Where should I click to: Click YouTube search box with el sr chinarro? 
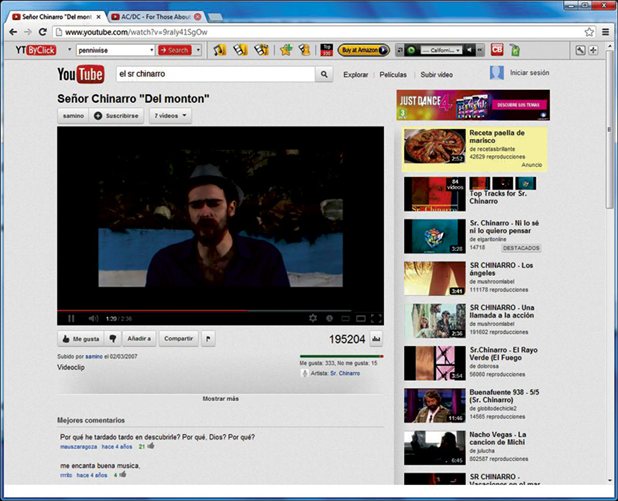[216, 74]
